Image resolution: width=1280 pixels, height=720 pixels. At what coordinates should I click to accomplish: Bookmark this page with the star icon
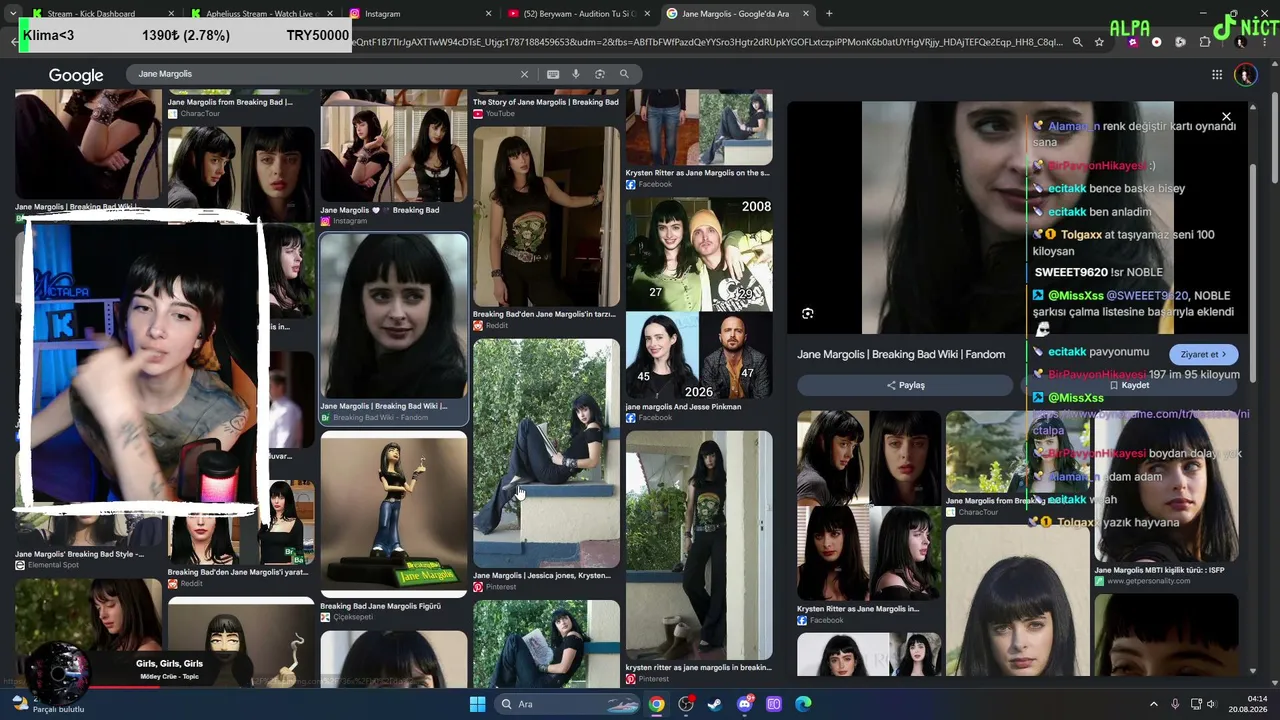pyautogui.click(x=1100, y=42)
